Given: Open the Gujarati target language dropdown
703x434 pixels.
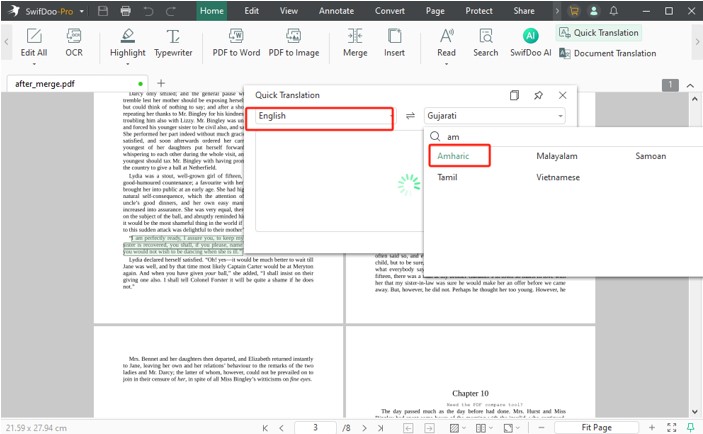Looking at the screenshot, I should tap(495, 116).
